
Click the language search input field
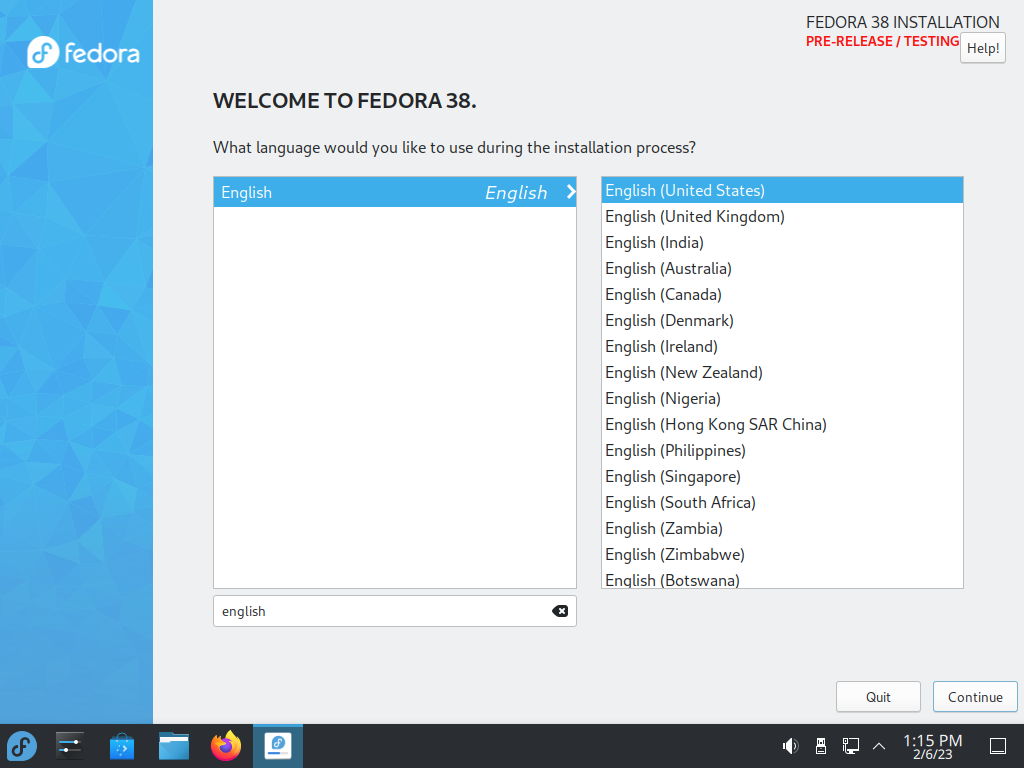click(394, 611)
